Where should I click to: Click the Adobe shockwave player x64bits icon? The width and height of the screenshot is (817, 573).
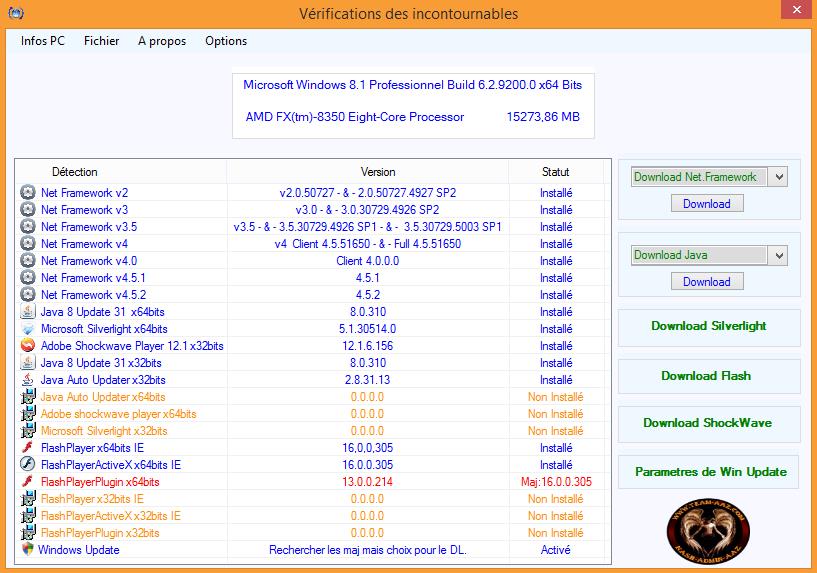pyautogui.click(x=28, y=414)
